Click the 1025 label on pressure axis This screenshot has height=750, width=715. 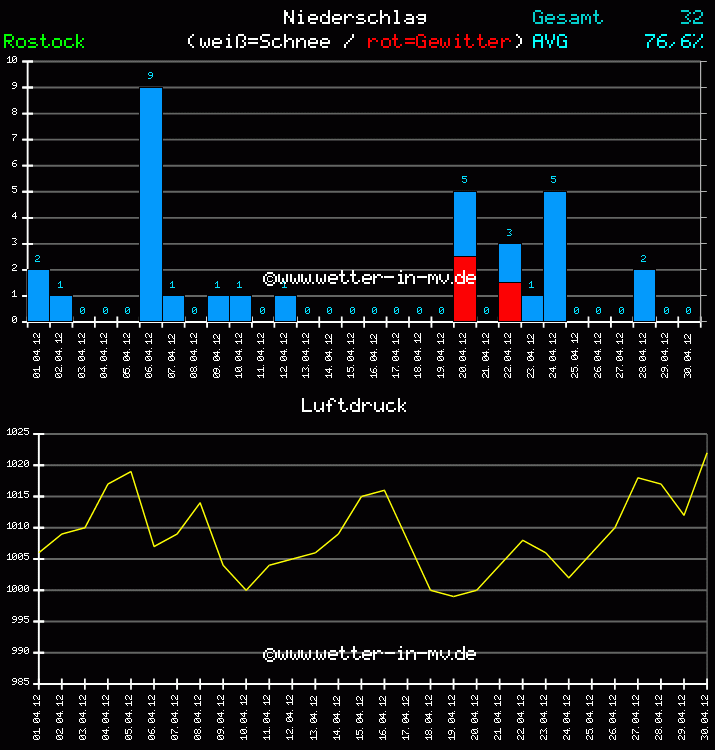(17, 433)
